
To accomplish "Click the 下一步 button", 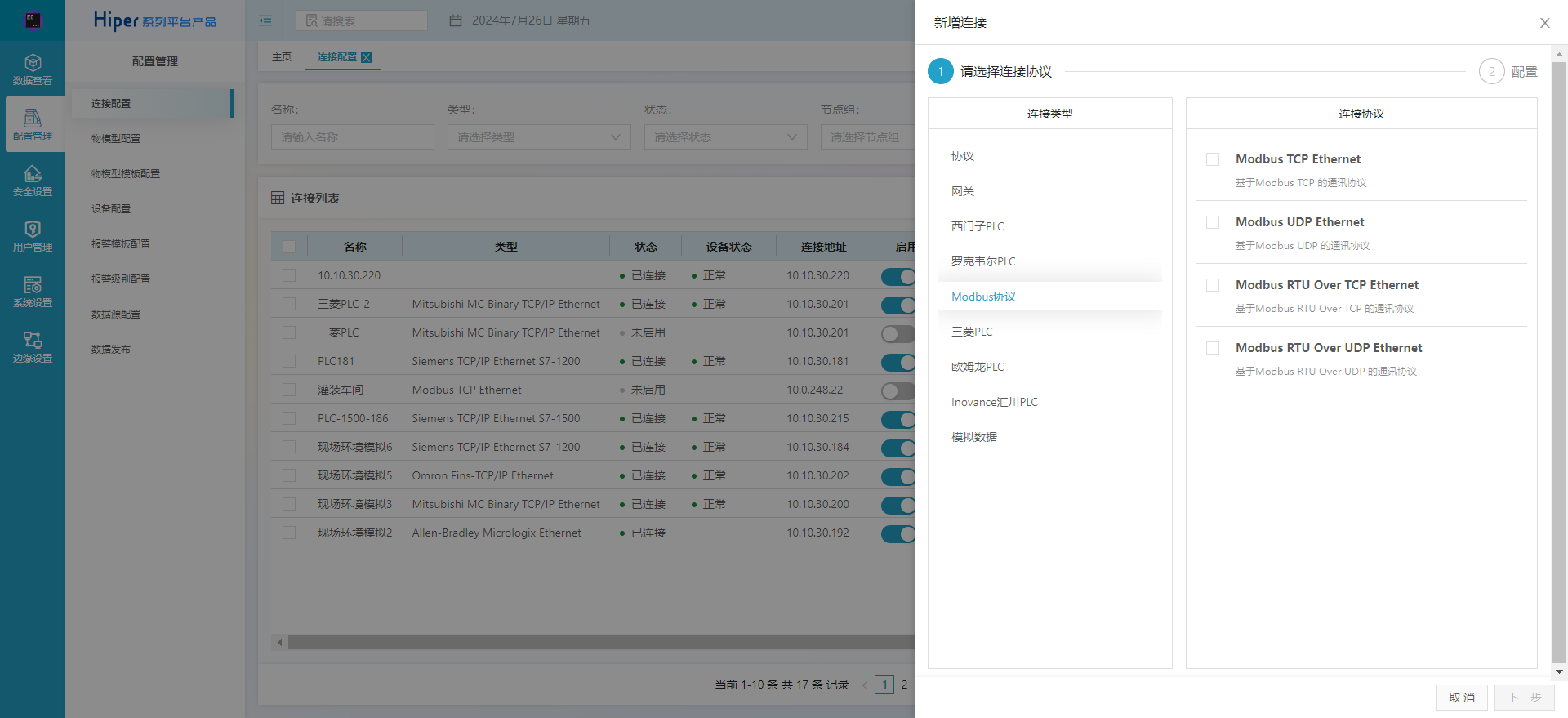I will 1525,698.
